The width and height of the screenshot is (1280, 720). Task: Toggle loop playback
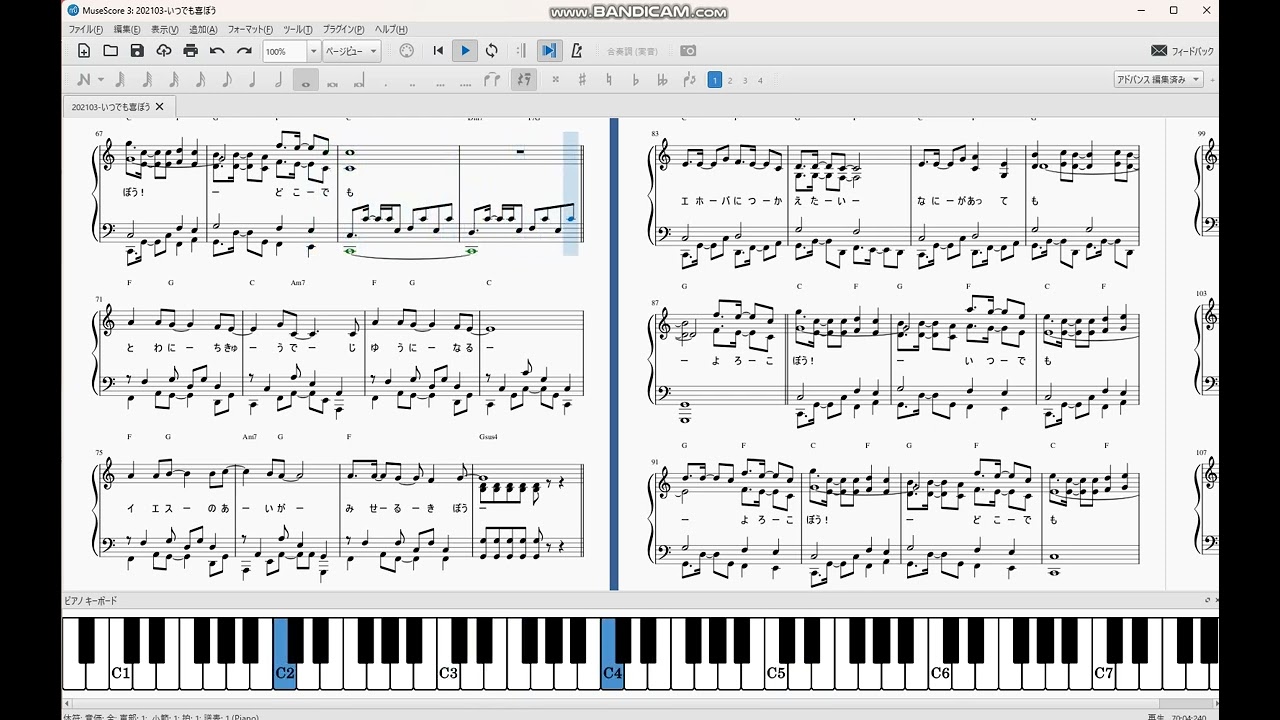(x=491, y=51)
